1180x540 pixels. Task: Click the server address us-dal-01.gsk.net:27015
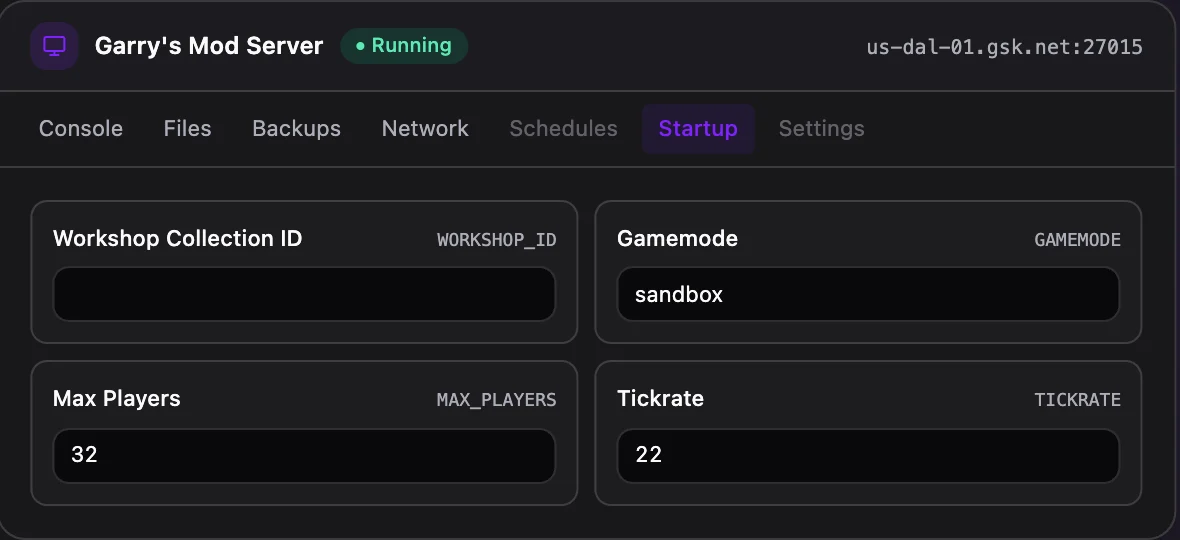pyautogui.click(x=1005, y=47)
